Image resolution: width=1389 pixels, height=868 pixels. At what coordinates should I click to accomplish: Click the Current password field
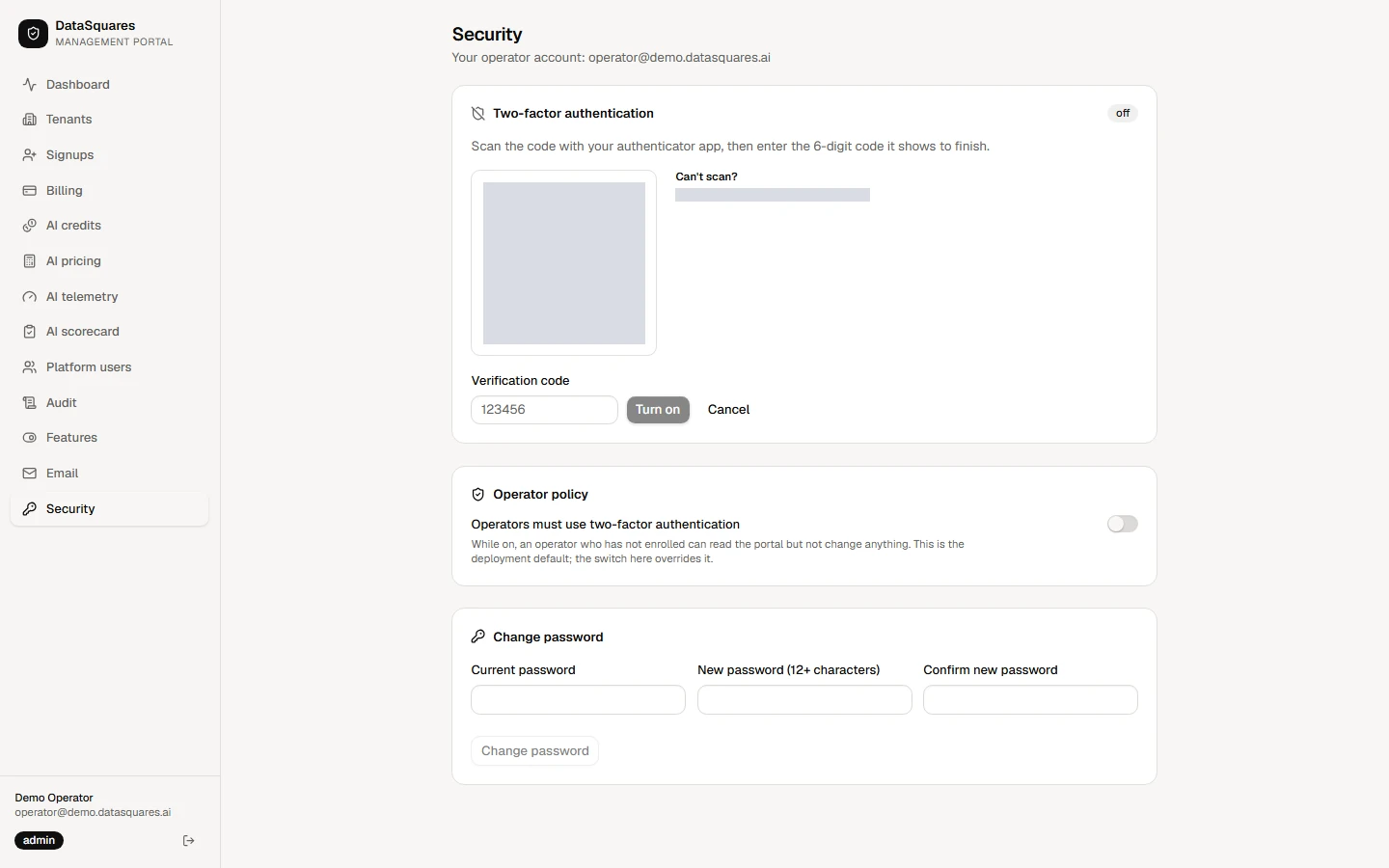(579, 700)
